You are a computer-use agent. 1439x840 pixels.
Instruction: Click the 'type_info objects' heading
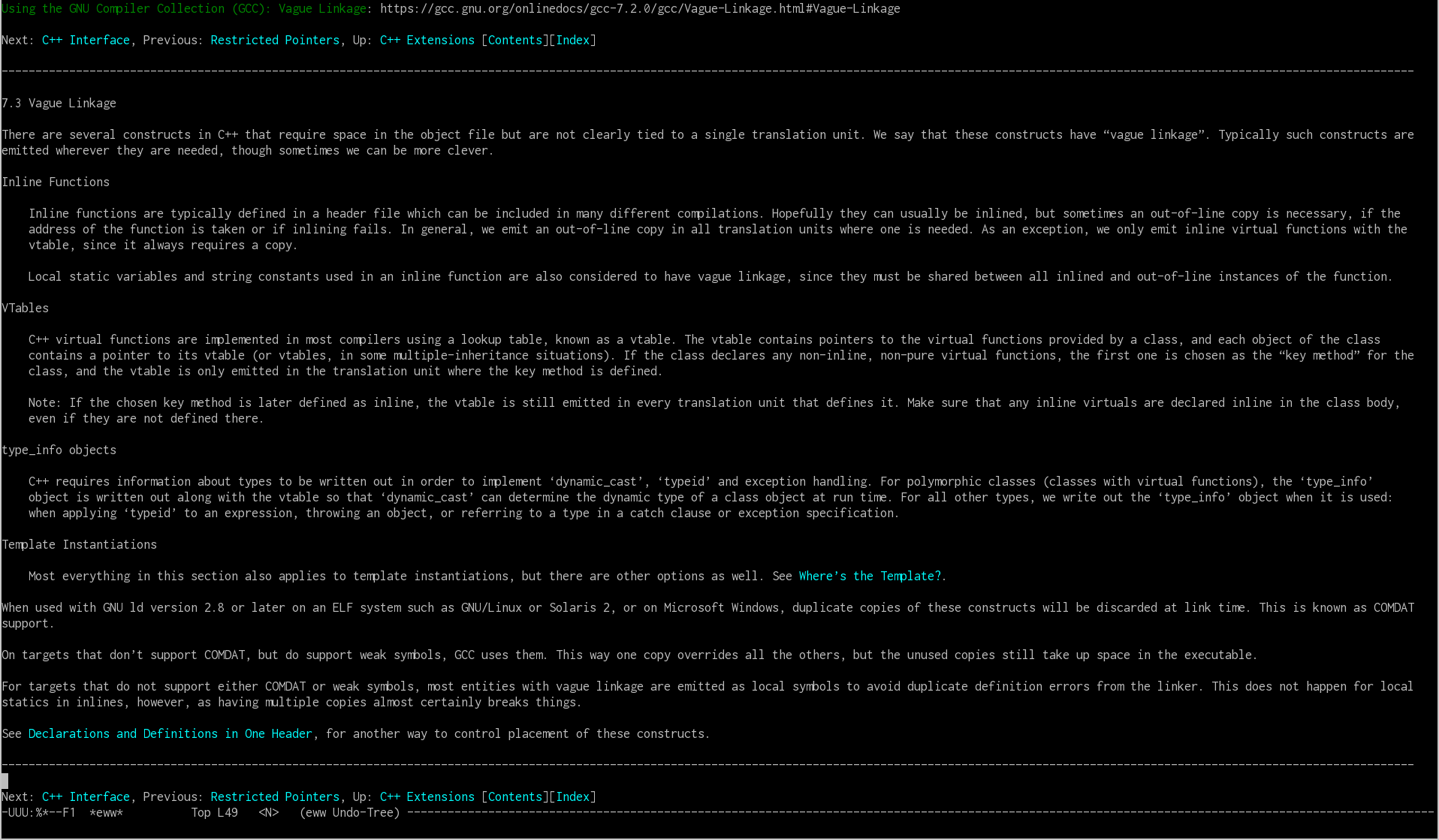[x=59, y=450]
